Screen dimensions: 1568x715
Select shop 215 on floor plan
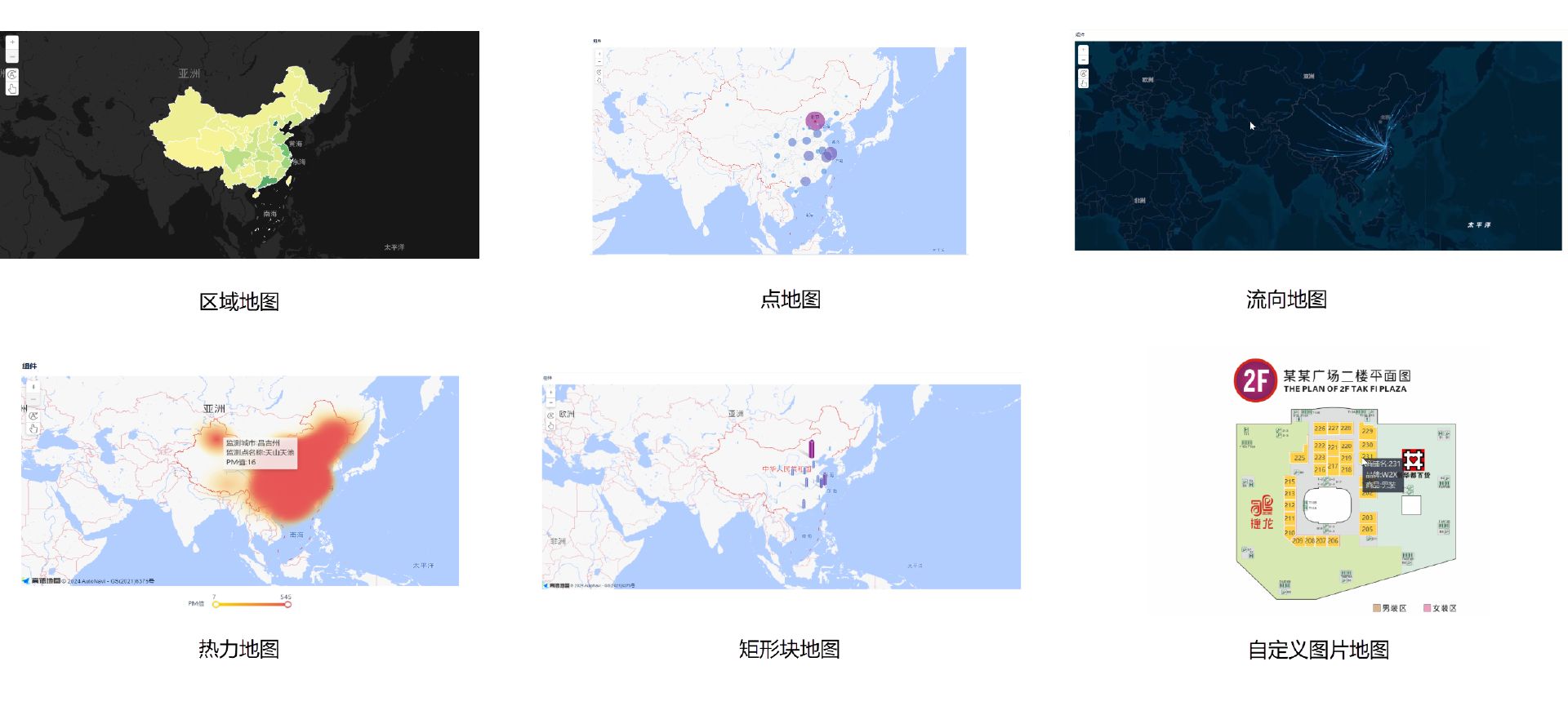1290,482
